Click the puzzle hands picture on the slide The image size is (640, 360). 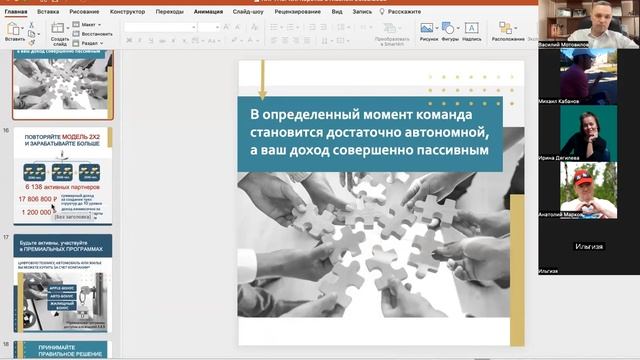[x=373, y=245]
